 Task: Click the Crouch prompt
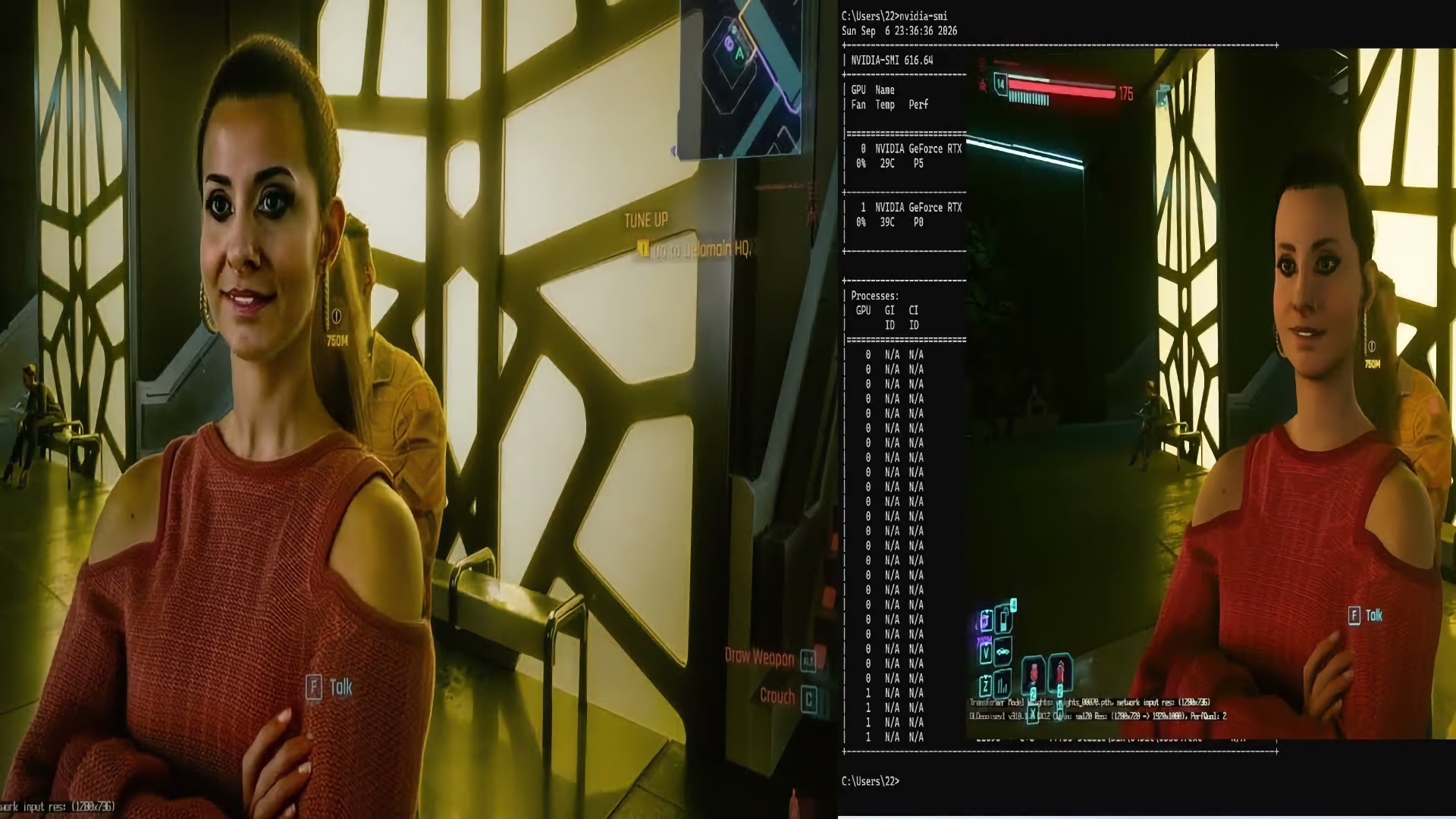click(777, 696)
